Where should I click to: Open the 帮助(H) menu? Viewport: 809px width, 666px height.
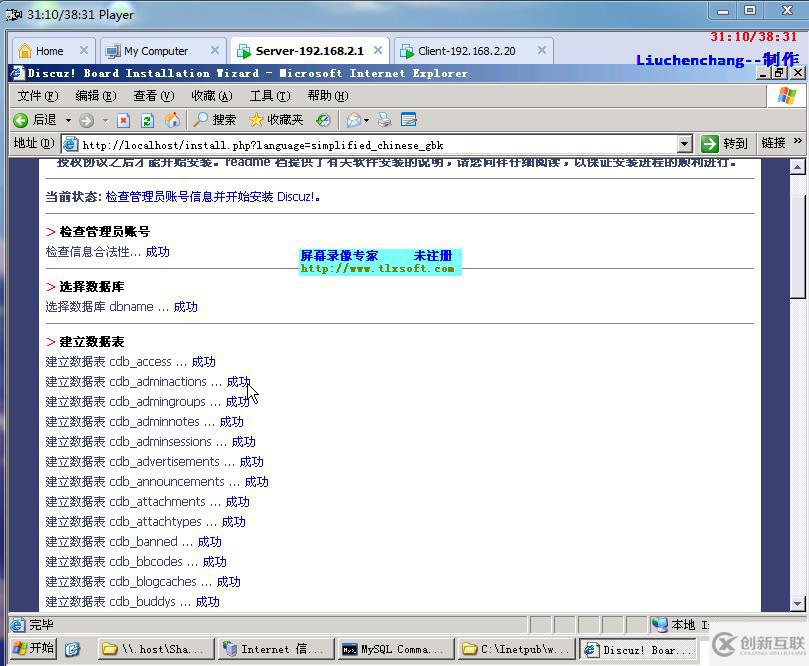click(x=328, y=96)
